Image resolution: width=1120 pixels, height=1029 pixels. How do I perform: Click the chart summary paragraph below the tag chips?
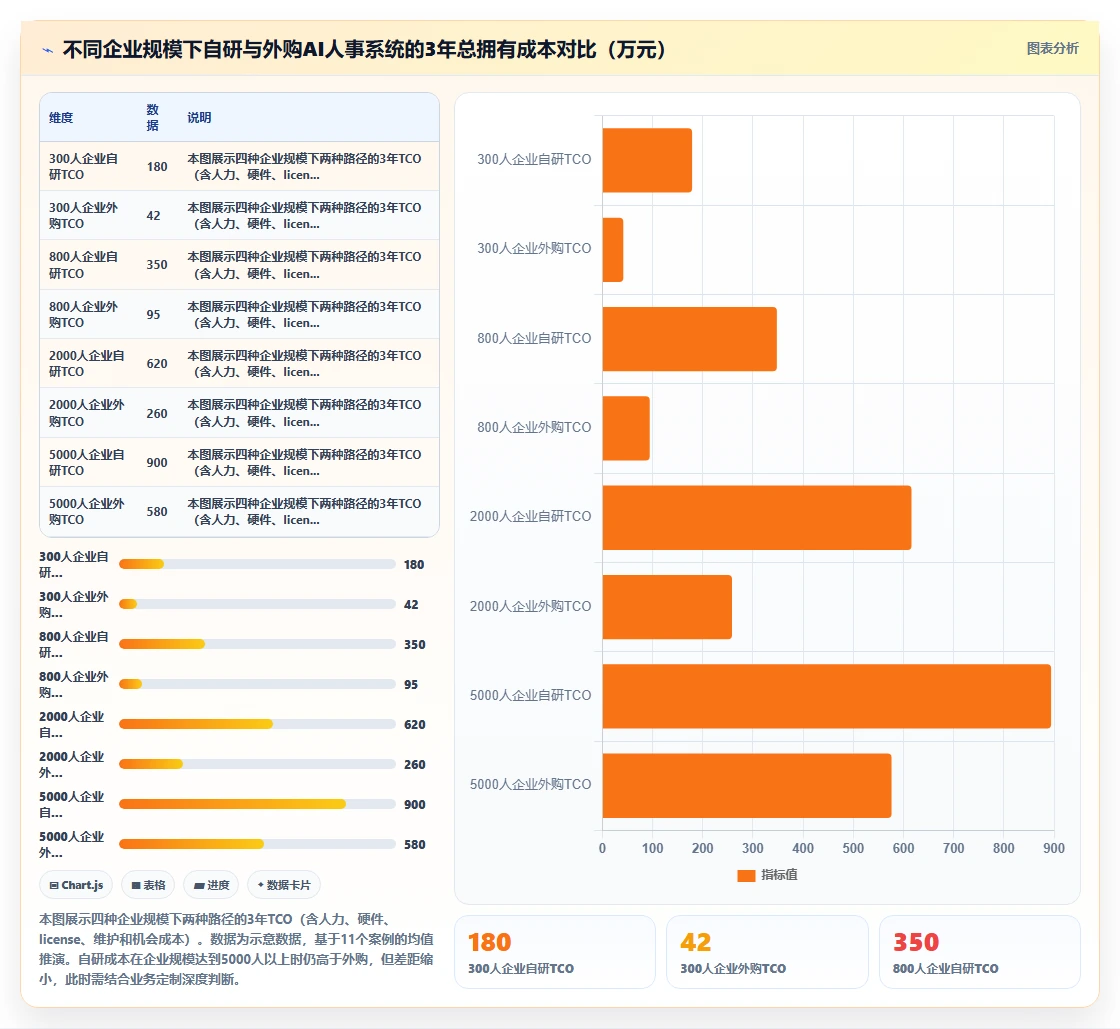236,949
